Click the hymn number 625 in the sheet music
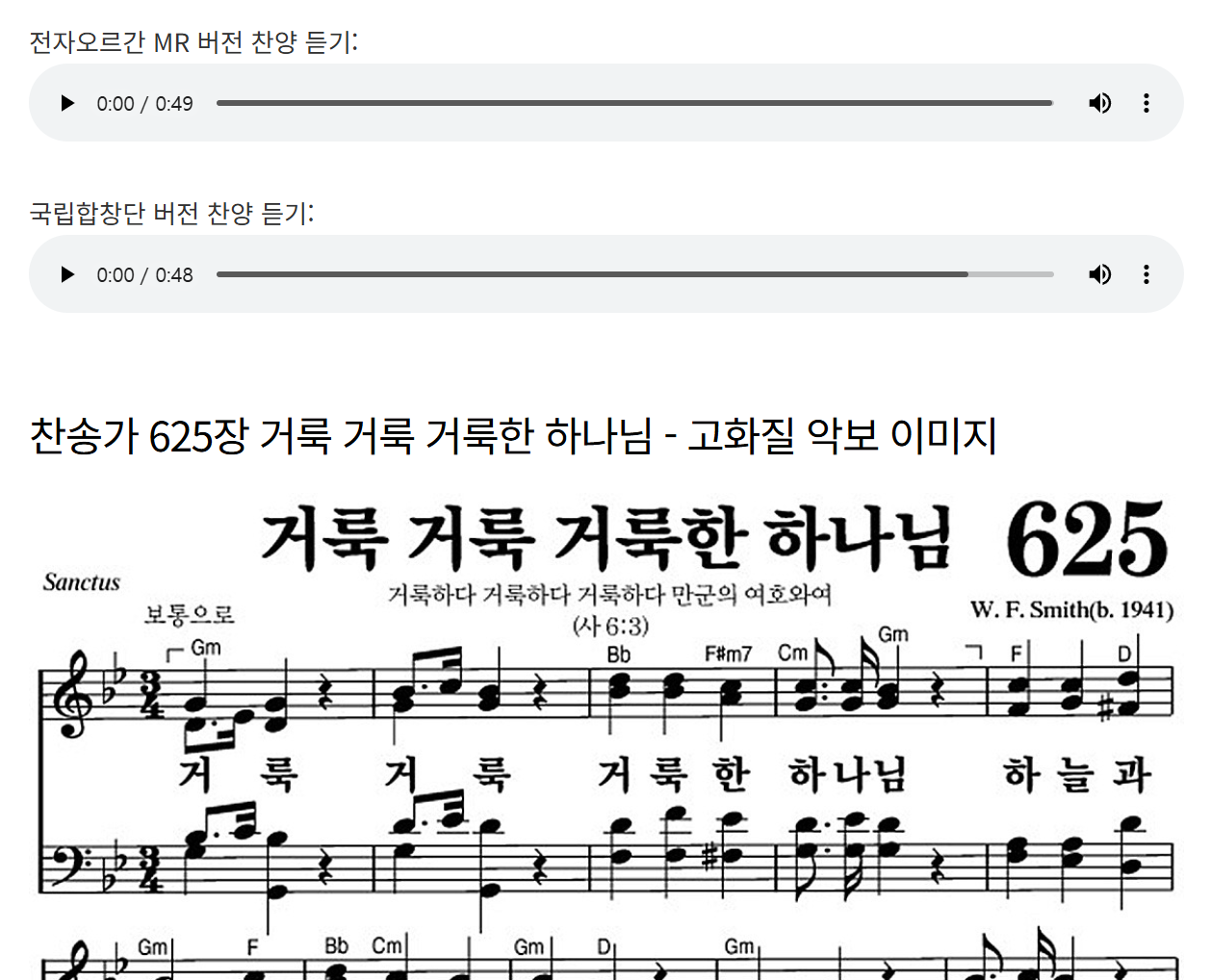Viewport: 1210px width, 980px height. tap(1087, 539)
